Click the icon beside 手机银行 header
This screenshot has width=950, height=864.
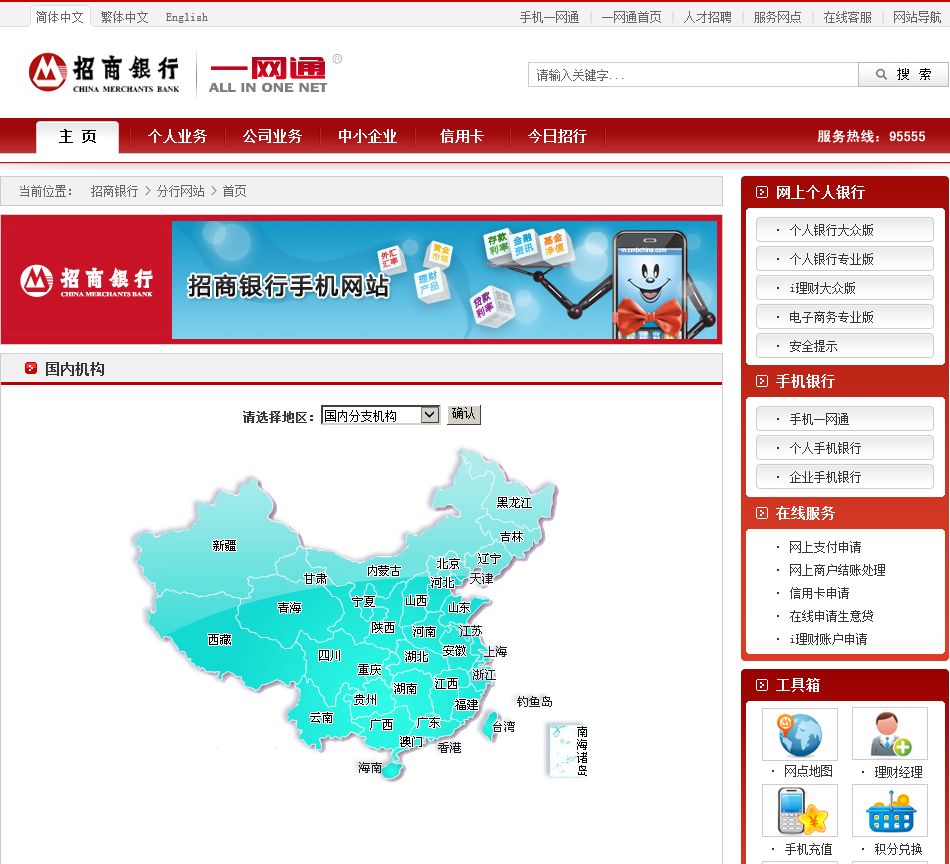point(762,381)
